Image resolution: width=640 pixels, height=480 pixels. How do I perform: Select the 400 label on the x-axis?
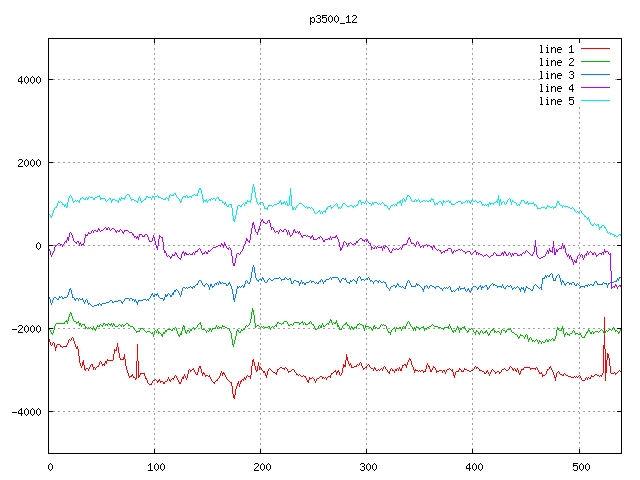coord(473,466)
